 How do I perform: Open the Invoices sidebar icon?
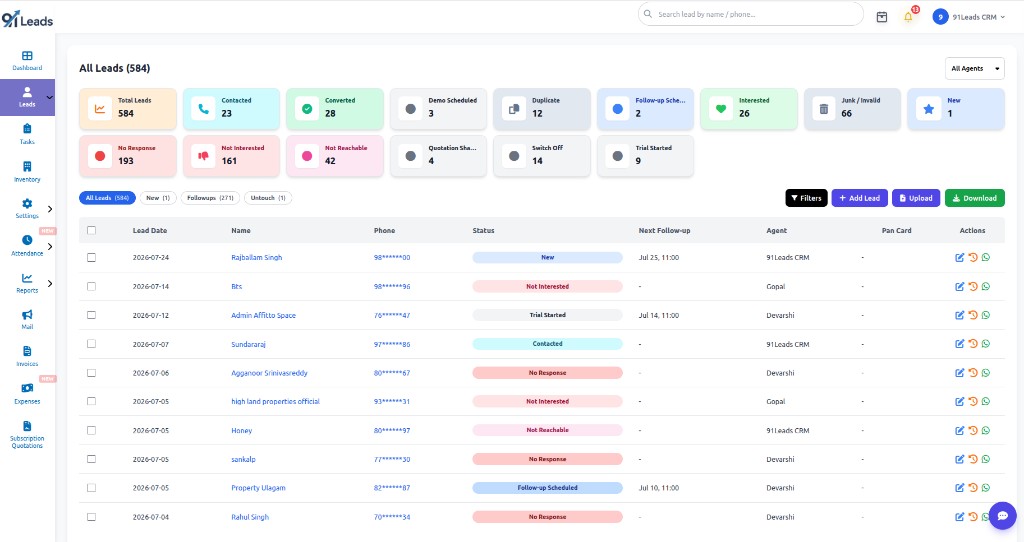(x=27, y=356)
